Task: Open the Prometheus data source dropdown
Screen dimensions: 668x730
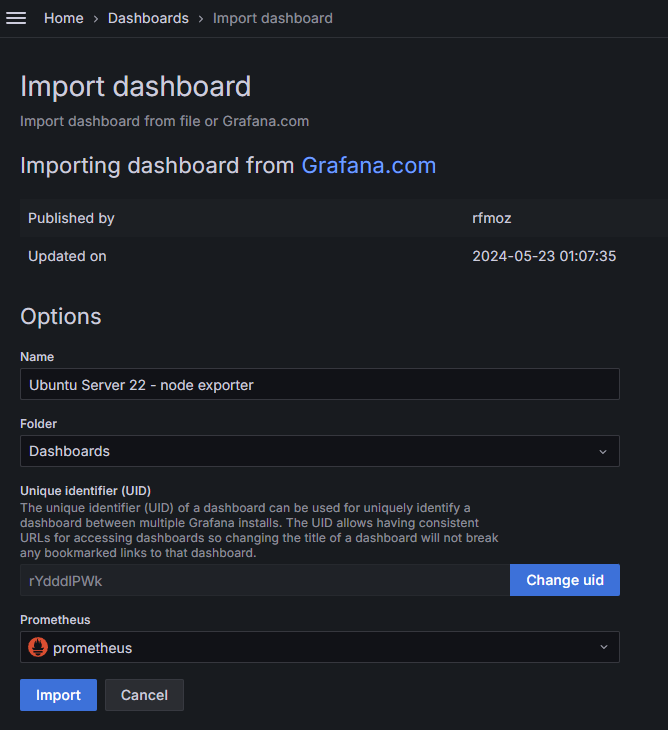Action: (320, 647)
